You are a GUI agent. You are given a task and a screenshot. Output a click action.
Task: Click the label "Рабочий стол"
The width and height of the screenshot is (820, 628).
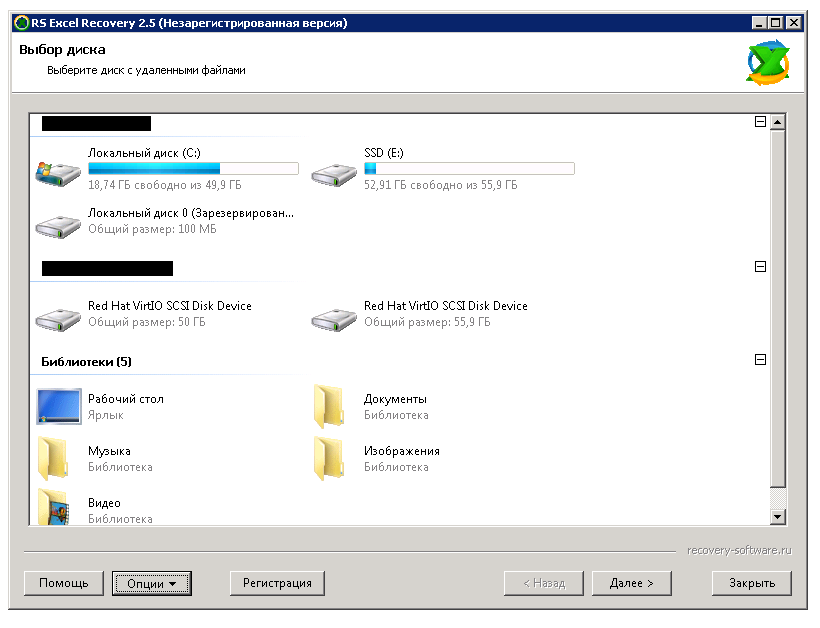click(126, 399)
